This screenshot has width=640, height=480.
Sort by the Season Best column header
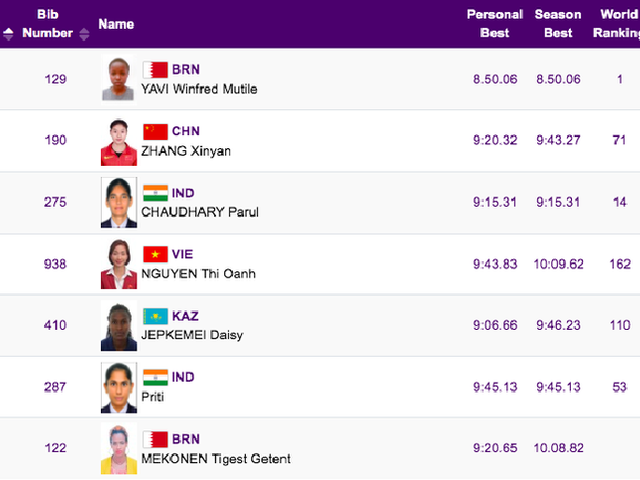pyautogui.click(x=558, y=24)
